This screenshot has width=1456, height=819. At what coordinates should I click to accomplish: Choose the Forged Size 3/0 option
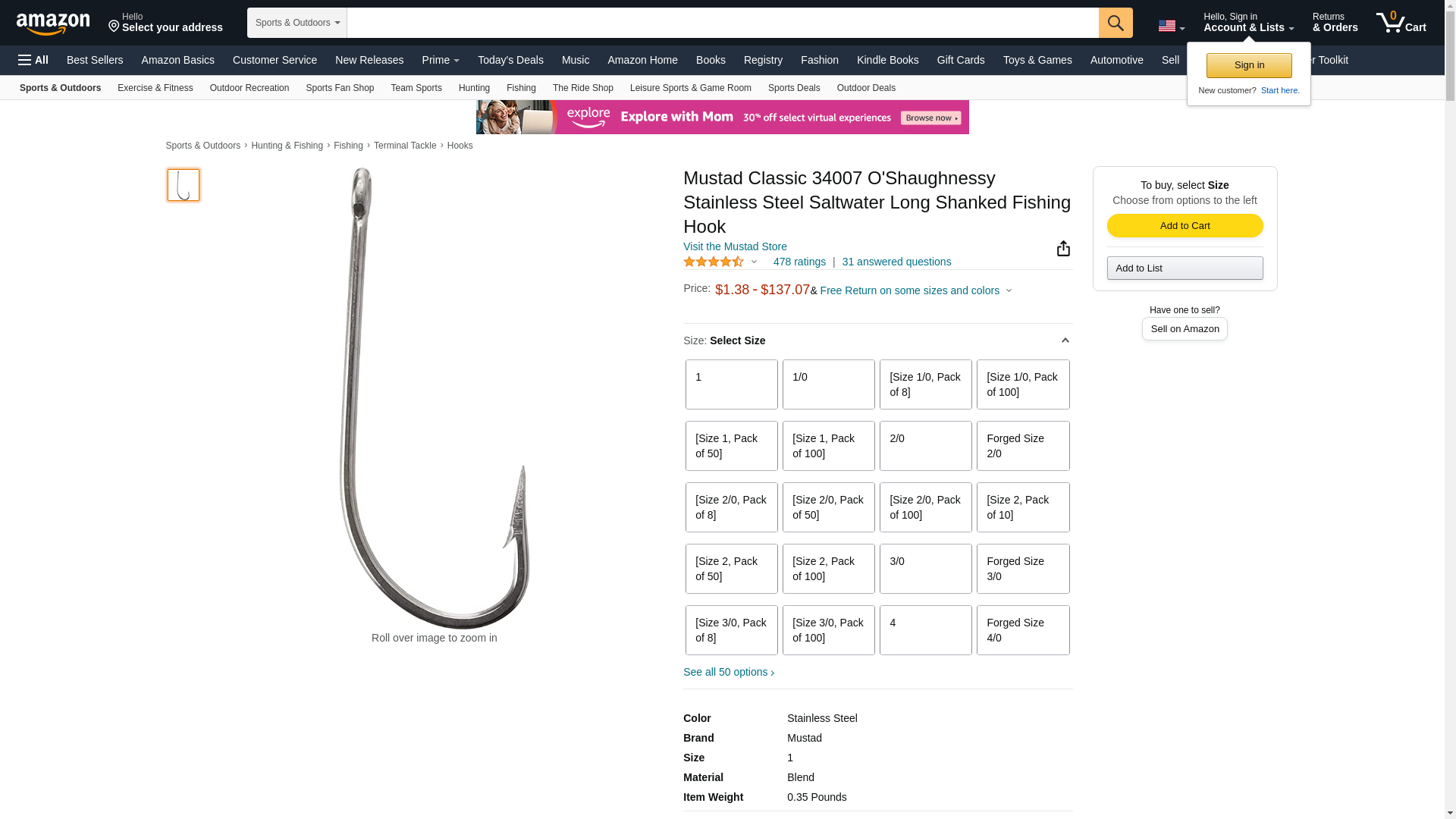pyautogui.click(x=1022, y=569)
